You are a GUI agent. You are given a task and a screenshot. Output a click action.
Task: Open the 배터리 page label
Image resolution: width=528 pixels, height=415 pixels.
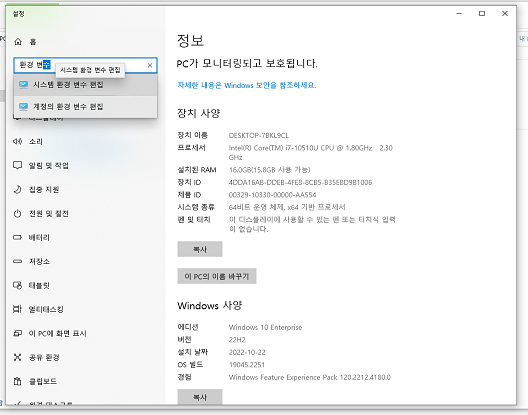39,237
